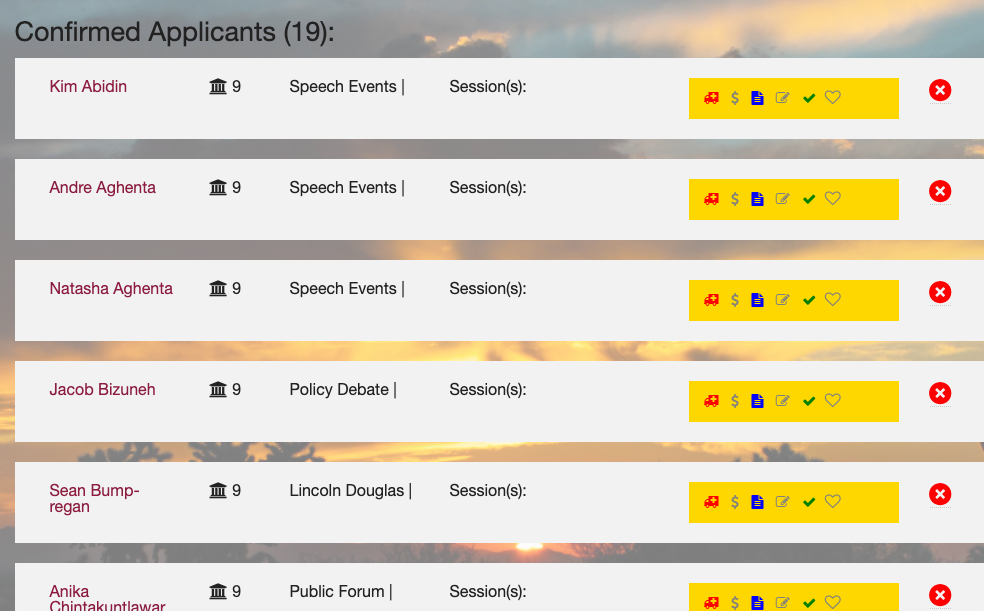Open Anika Chintakuntlawar's applicant link
Screen dimensions: 984x611
[107, 598]
